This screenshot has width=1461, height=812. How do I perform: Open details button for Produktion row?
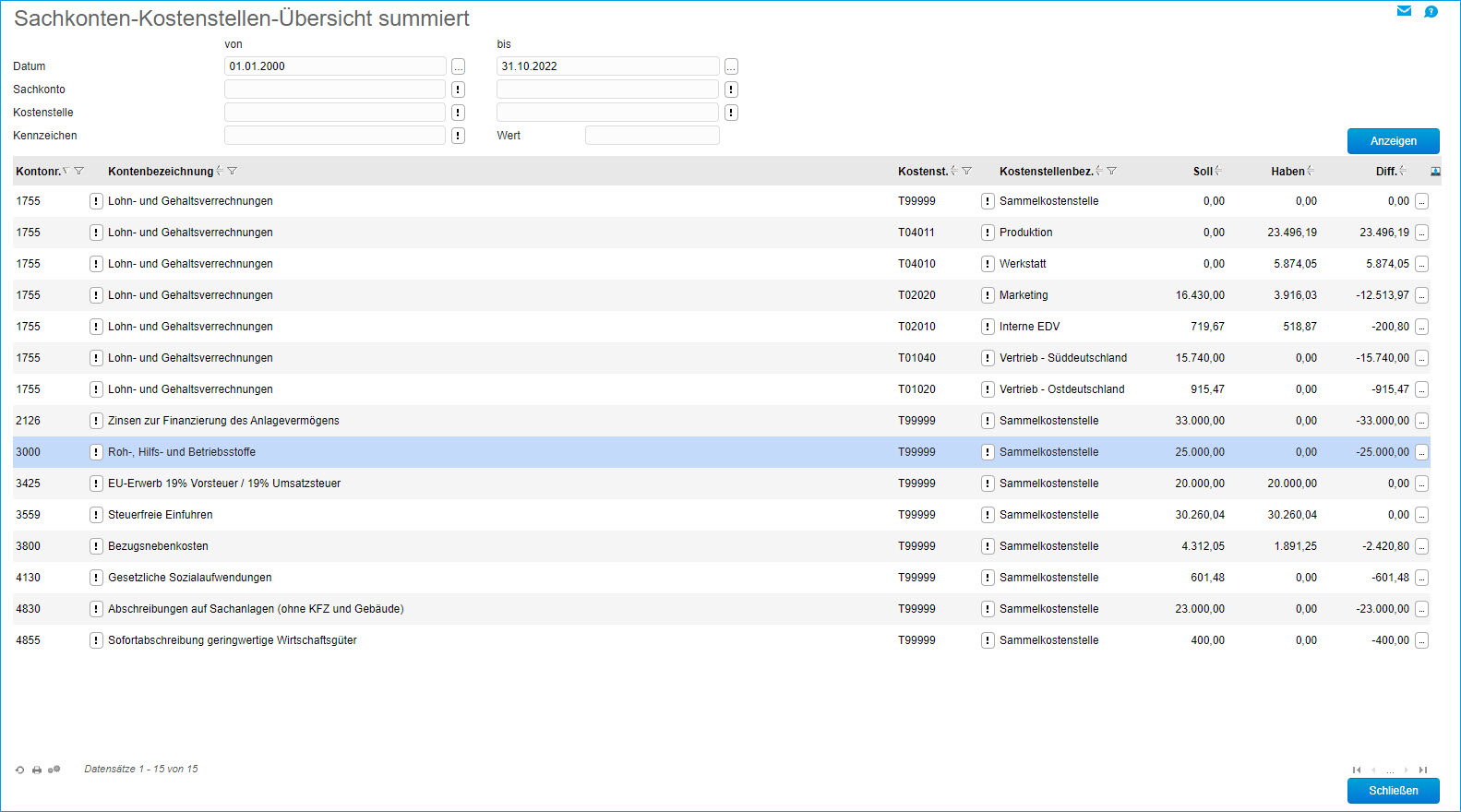pyautogui.click(x=1421, y=233)
